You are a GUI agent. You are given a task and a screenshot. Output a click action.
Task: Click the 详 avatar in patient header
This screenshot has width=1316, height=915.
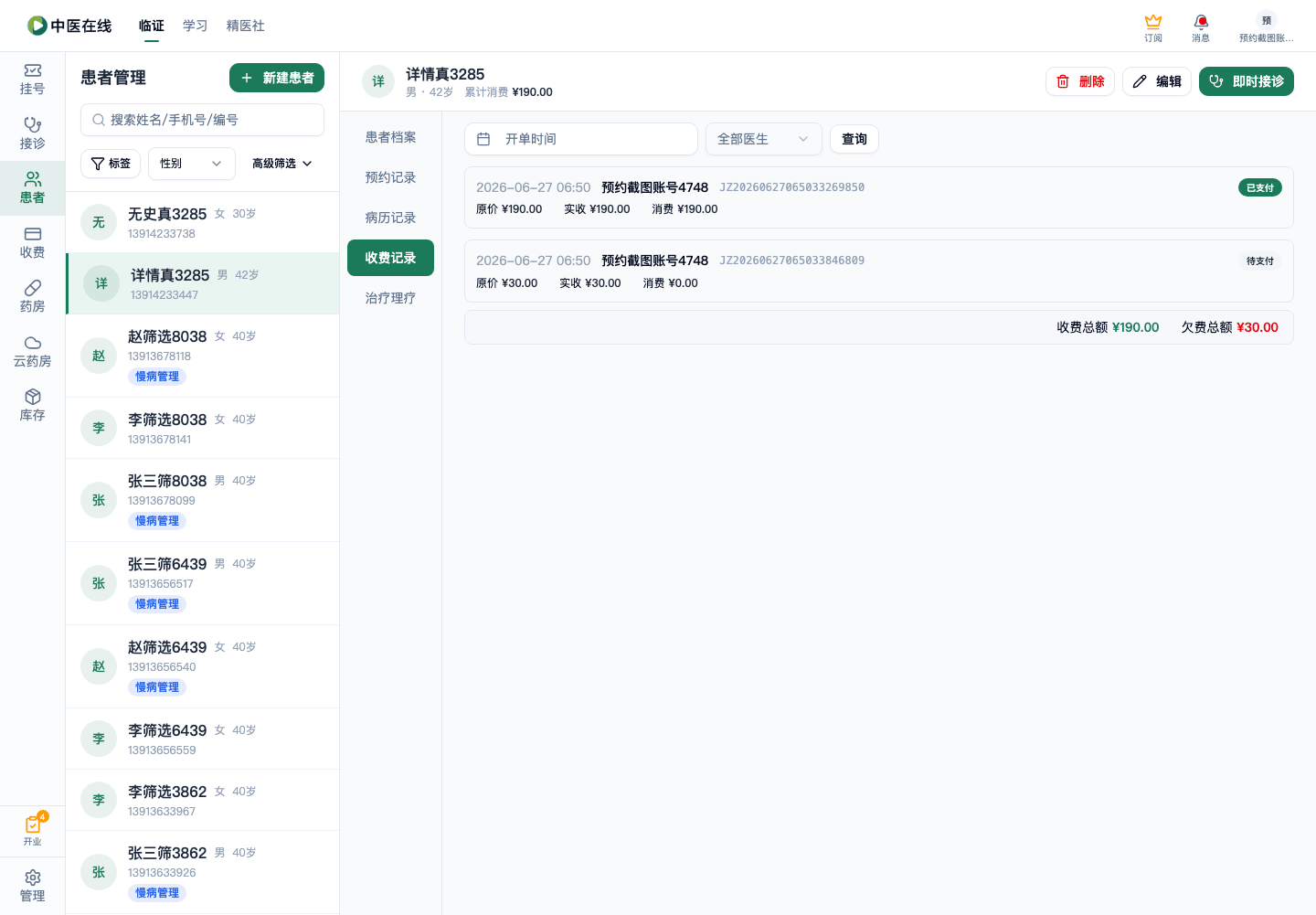(378, 81)
